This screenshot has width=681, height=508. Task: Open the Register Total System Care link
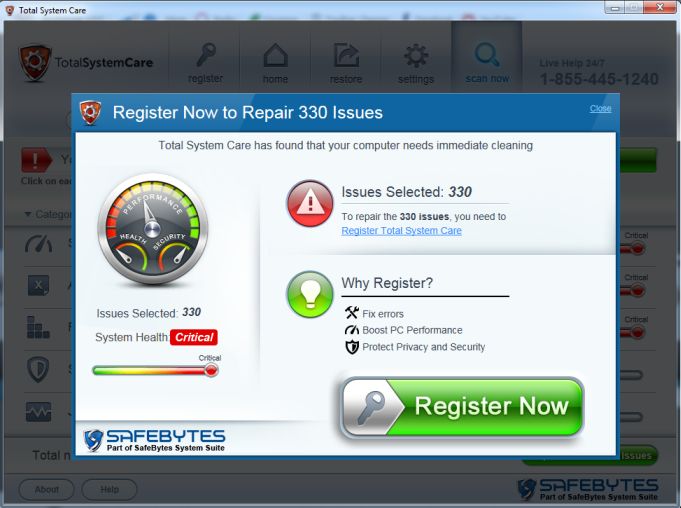click(401, 231)
